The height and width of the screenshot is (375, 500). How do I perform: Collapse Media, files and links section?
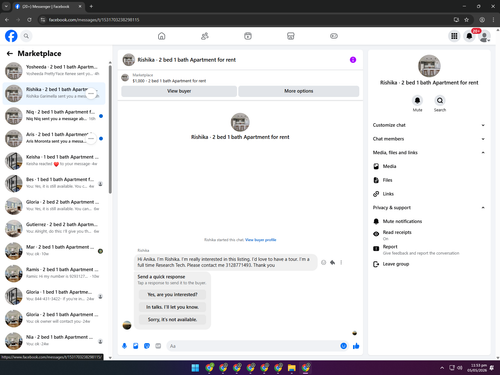[x=428, y=152]
